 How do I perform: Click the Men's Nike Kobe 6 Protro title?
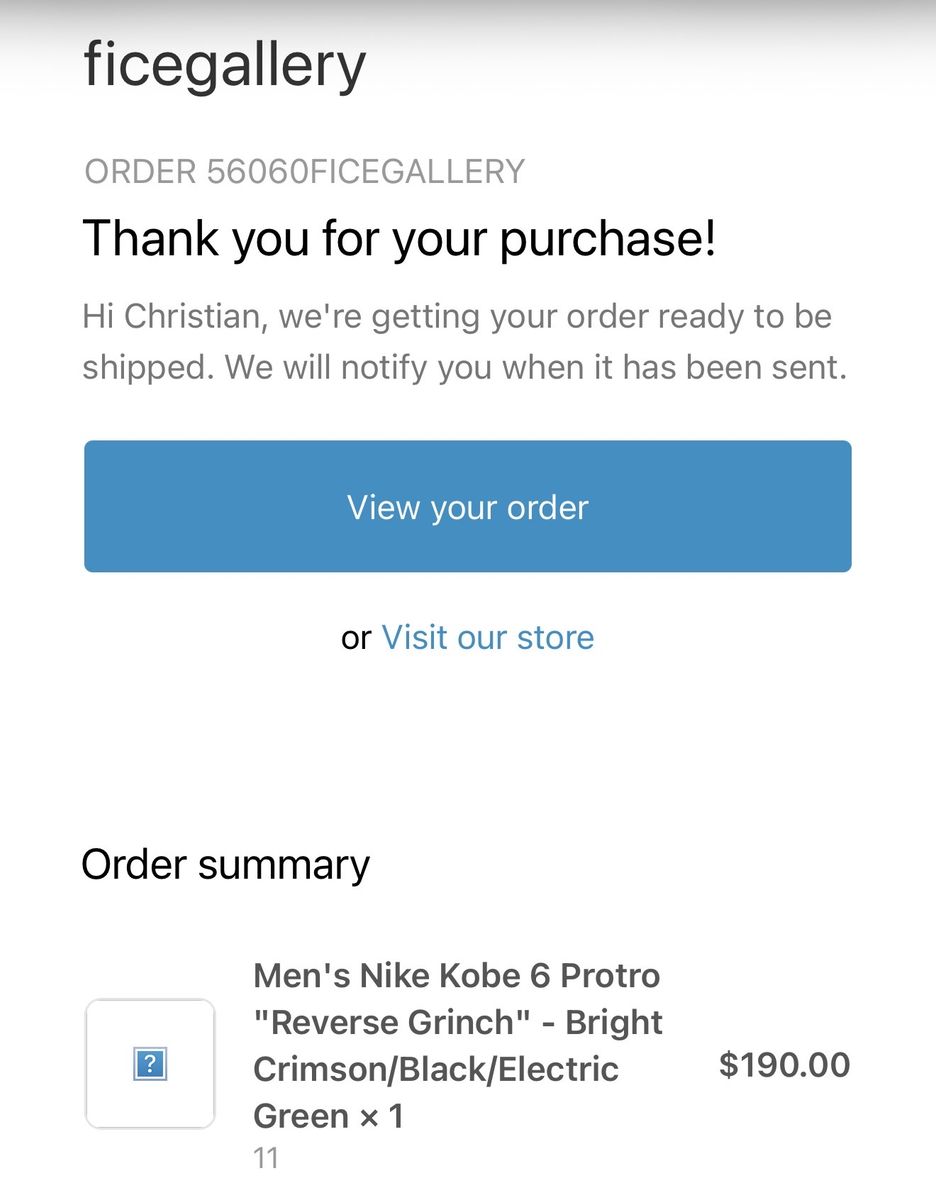click(457, 975)
